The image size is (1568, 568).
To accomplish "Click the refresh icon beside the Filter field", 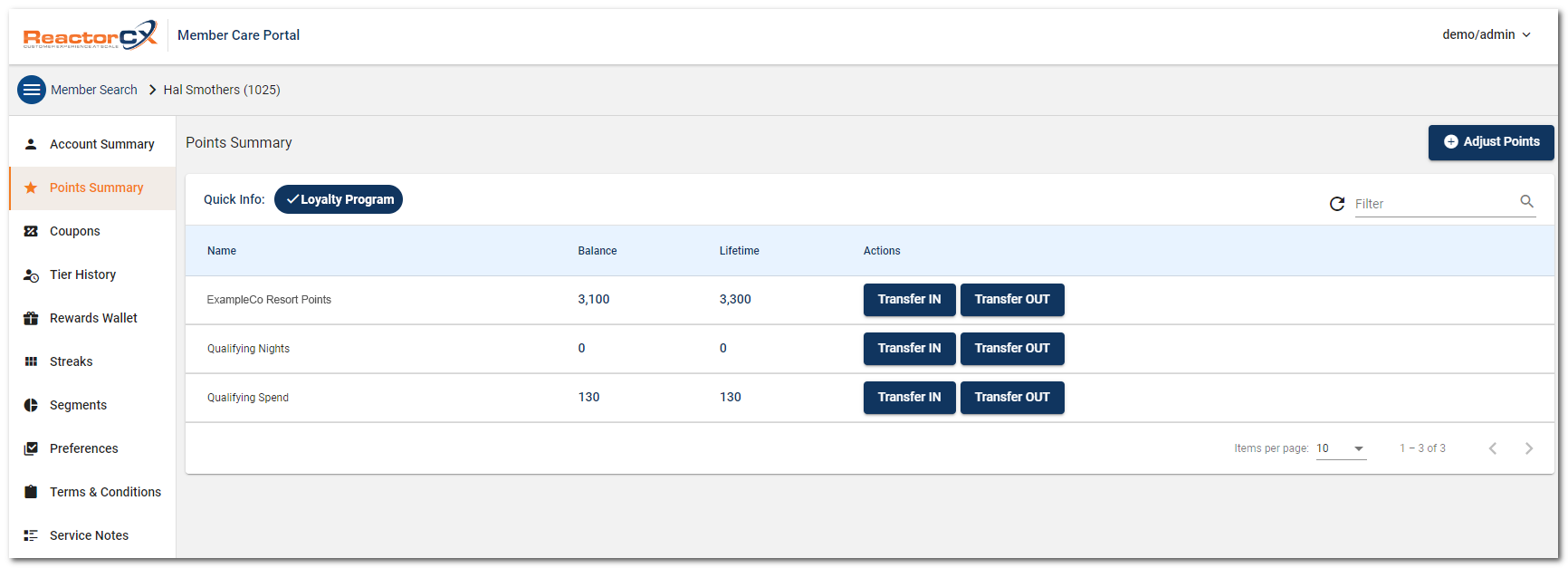I will click(1336, 204).
